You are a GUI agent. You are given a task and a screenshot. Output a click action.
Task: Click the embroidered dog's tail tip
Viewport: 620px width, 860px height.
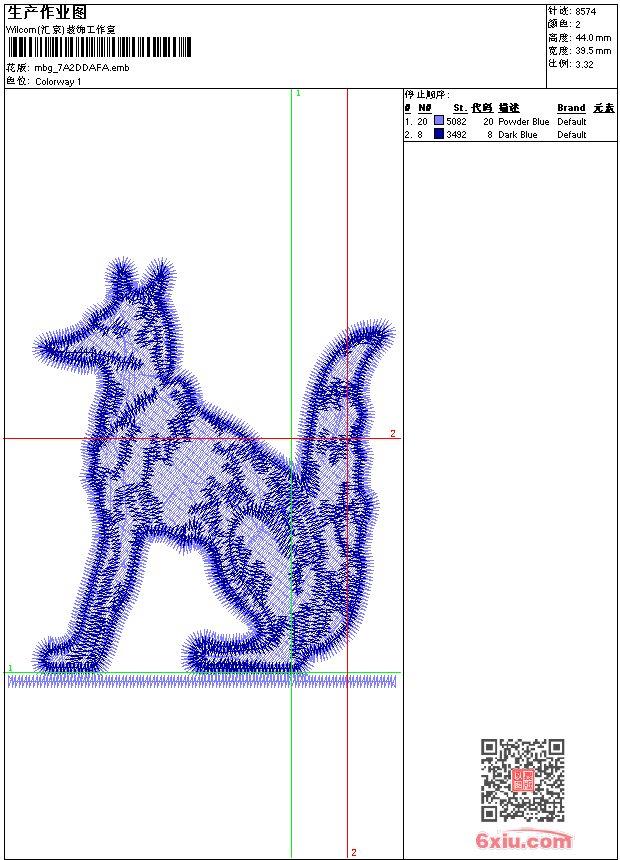(x=379, y=332)
